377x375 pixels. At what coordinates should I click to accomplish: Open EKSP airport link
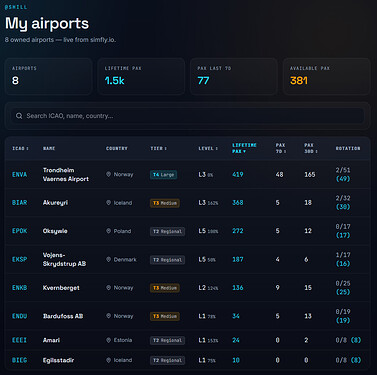pyautogui.click(x=19, y=259)
